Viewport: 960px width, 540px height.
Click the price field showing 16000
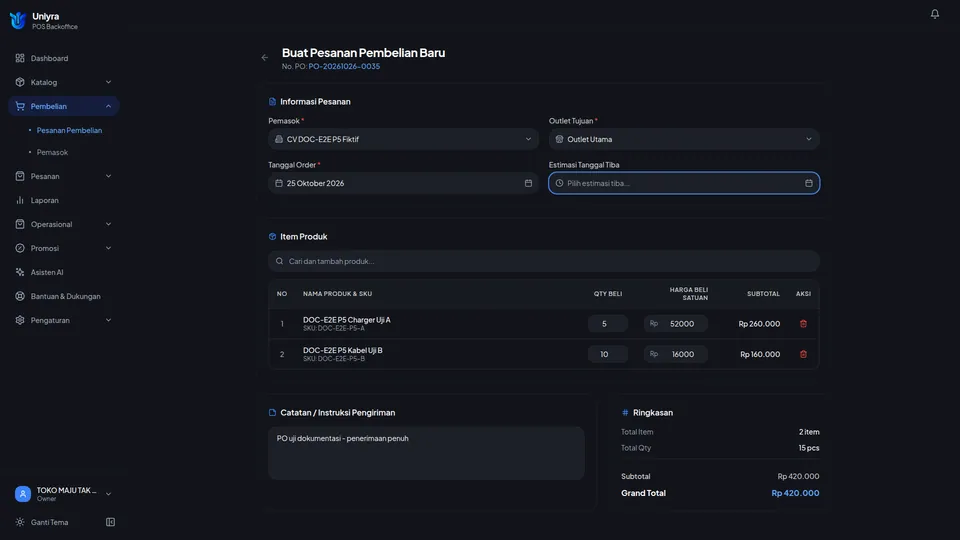[675, 354]
